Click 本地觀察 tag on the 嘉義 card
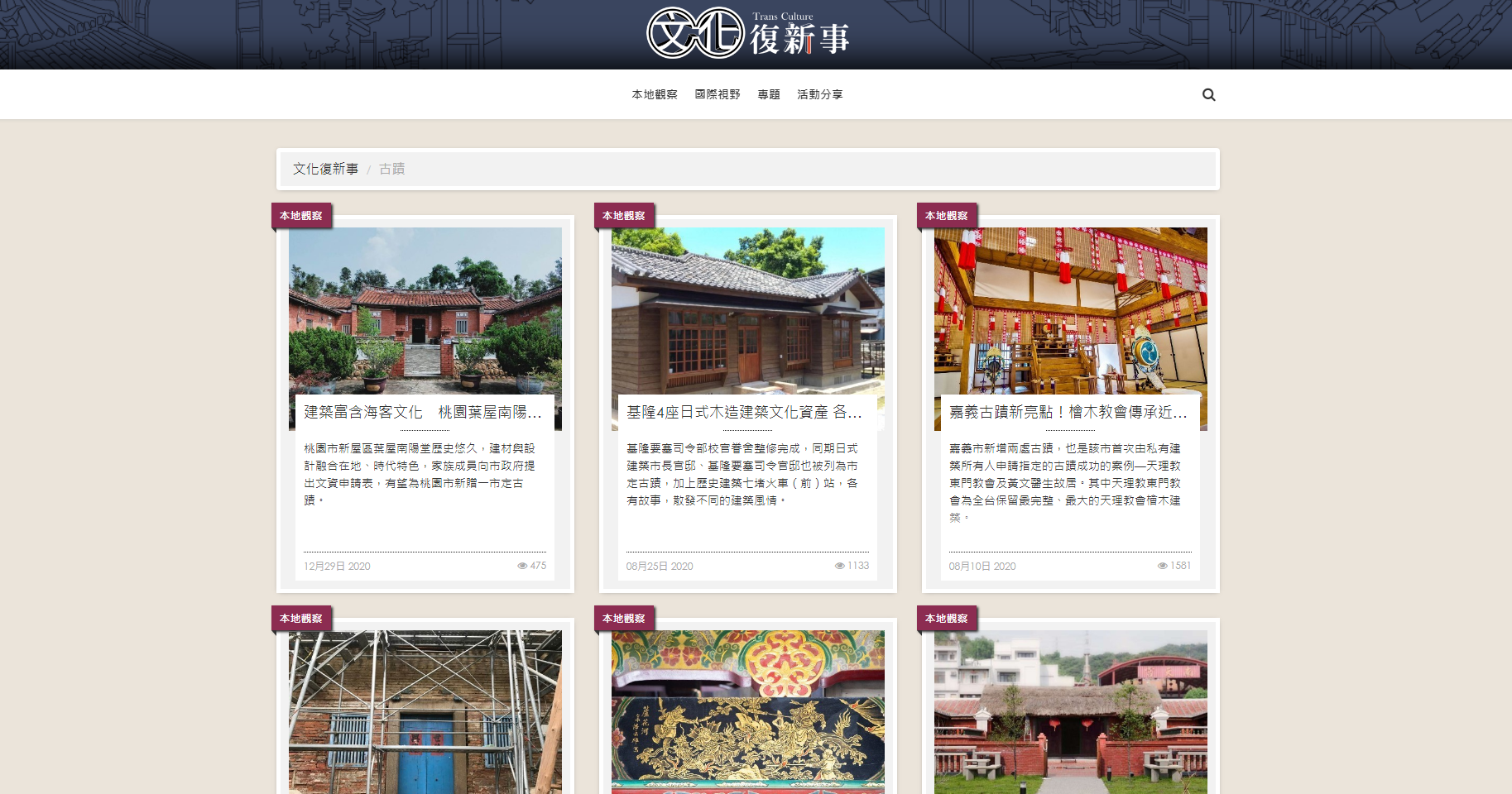 (946, 216)
